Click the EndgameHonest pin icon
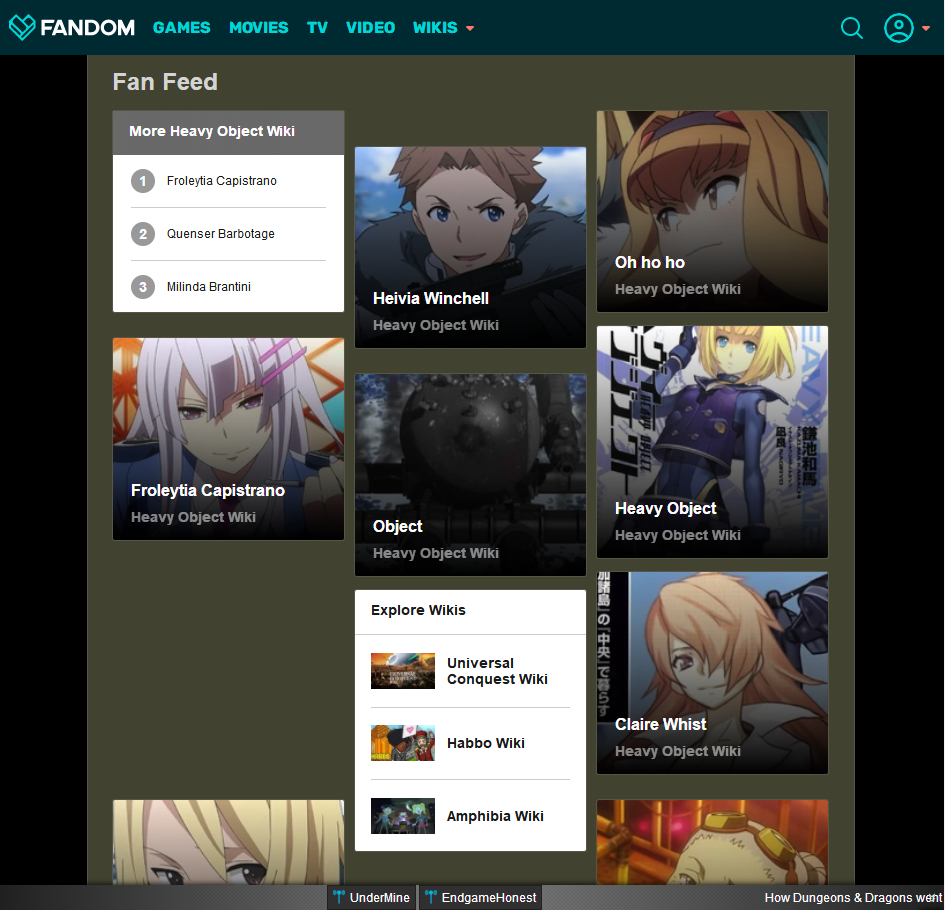The image size is (945, 910). click(431, 897)
